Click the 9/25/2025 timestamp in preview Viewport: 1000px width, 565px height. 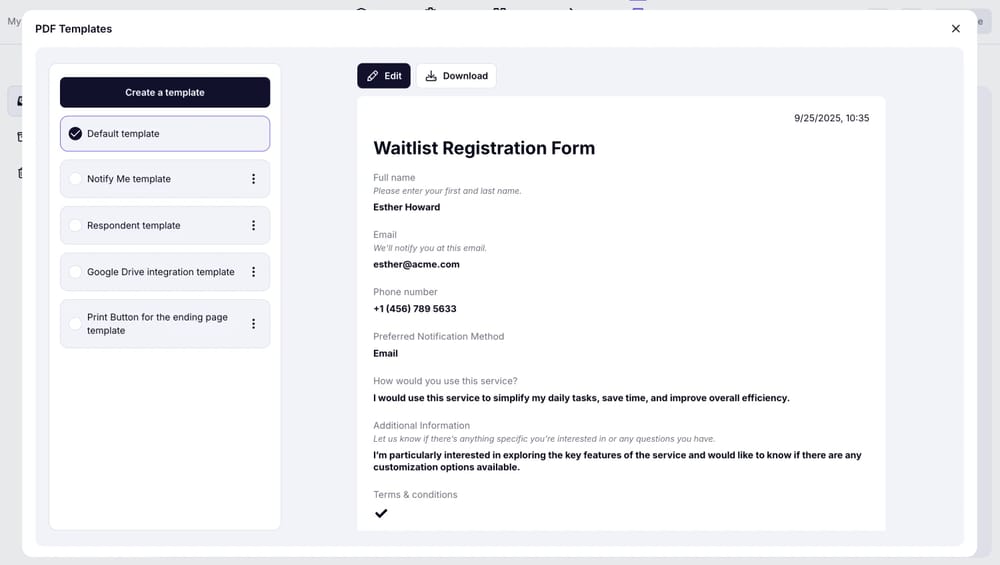(831, 118)
